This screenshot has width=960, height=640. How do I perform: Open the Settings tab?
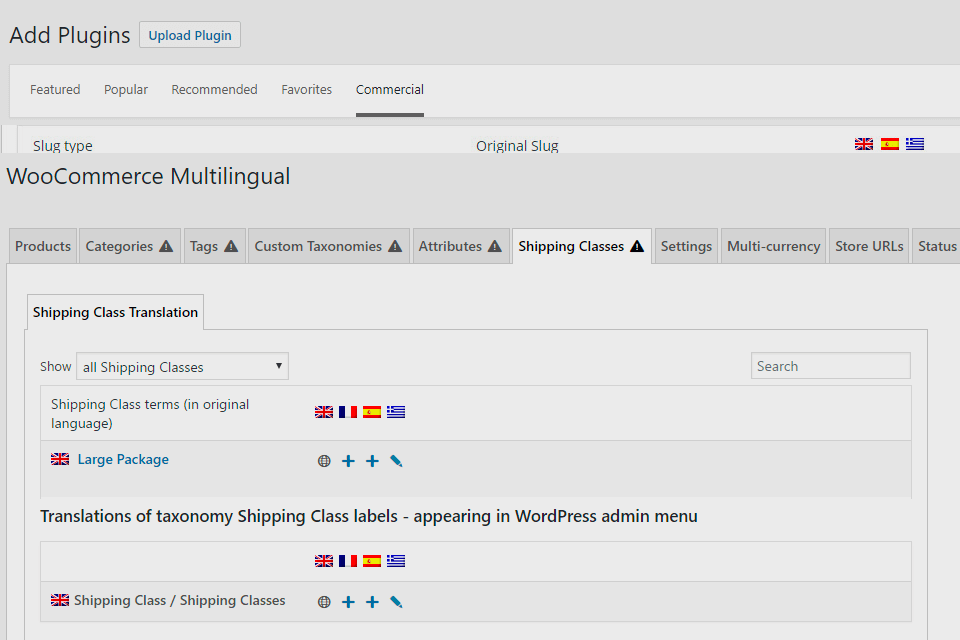[686, 246]
